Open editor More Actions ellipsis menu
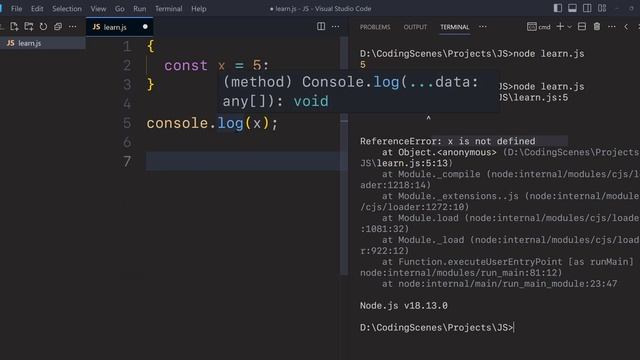Viewport: 640px width, 360px height. [336, 27]
